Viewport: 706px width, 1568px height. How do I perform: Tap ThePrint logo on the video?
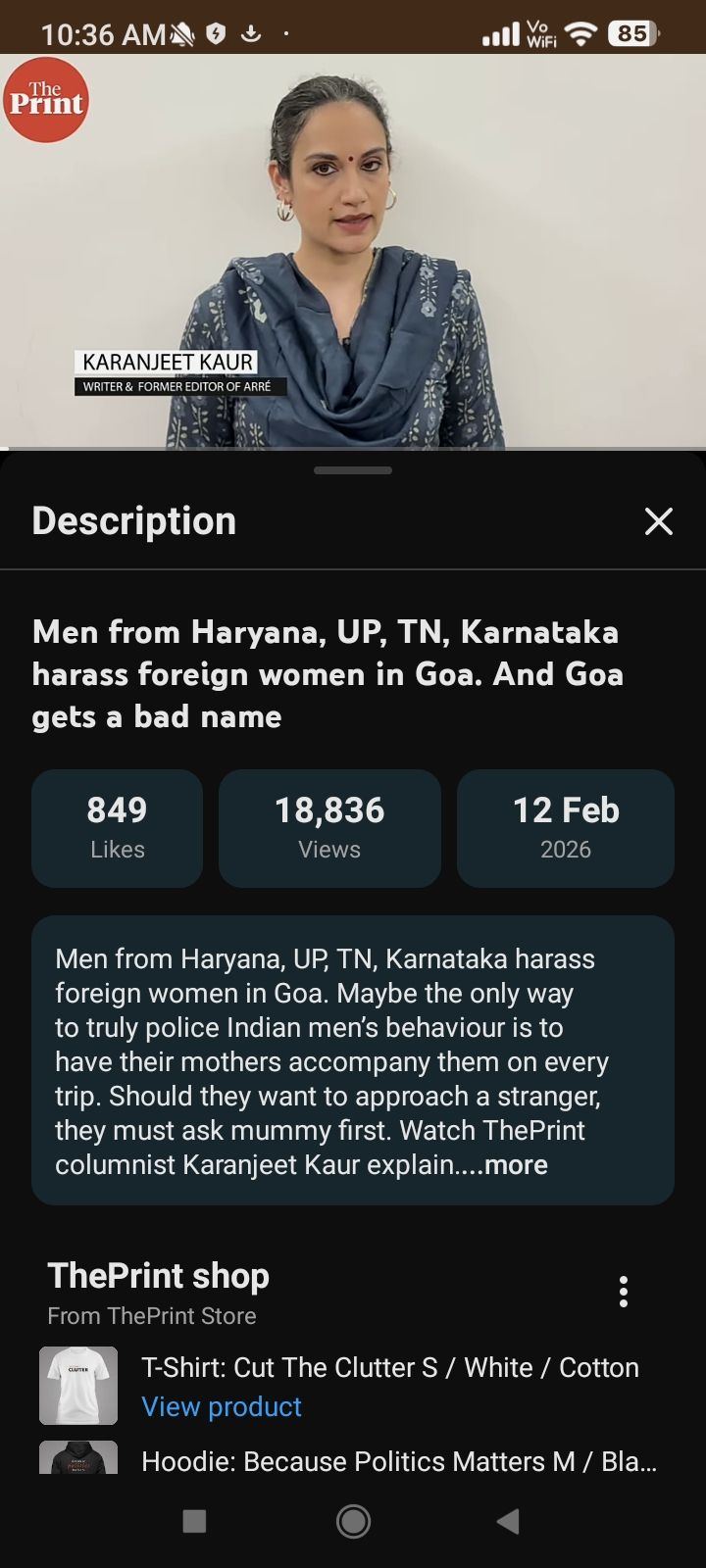(x=45, y=100)
